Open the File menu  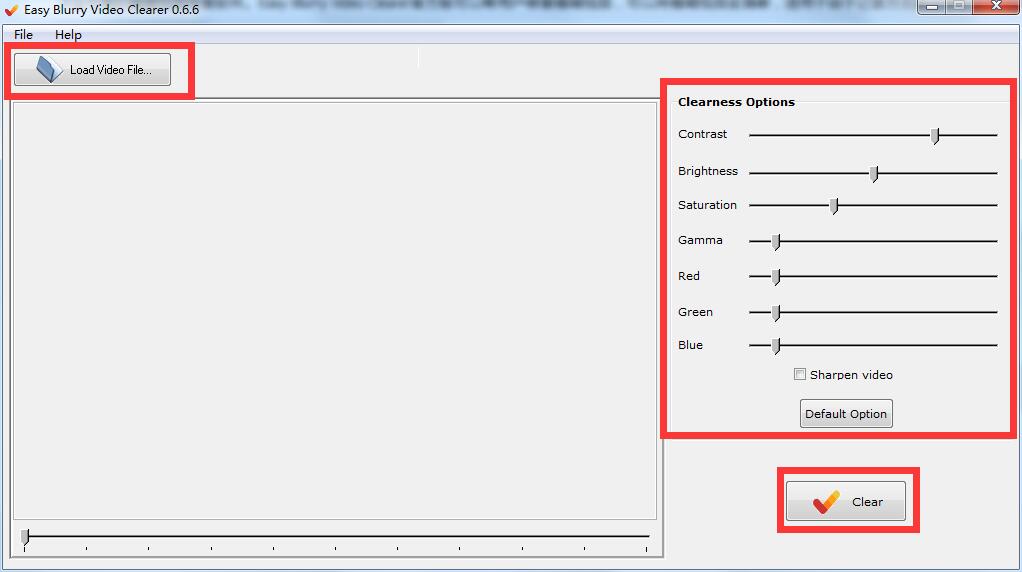pyautogui.click(x=23, y=35)
